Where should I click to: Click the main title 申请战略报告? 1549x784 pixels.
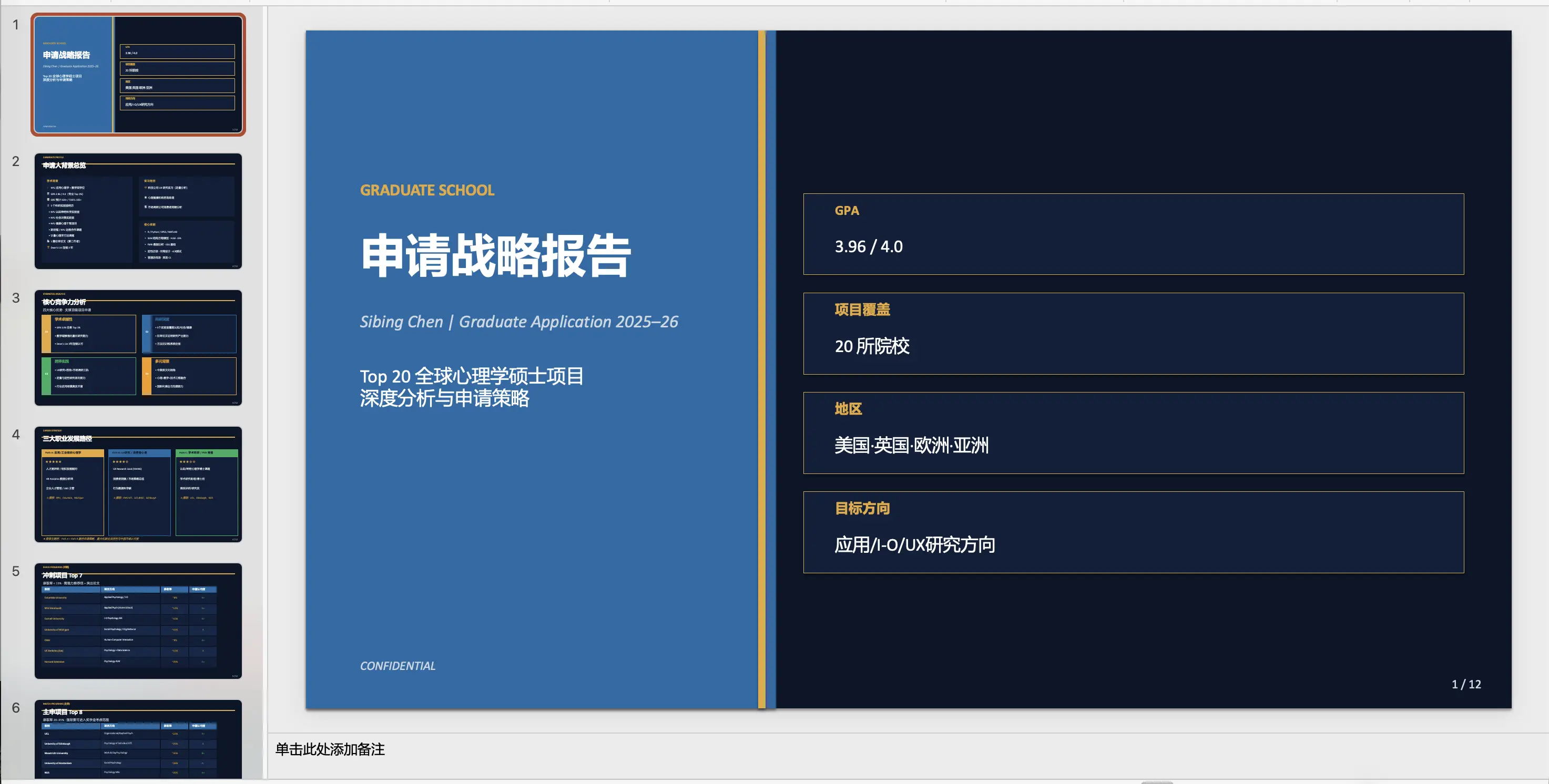(495, 256)
